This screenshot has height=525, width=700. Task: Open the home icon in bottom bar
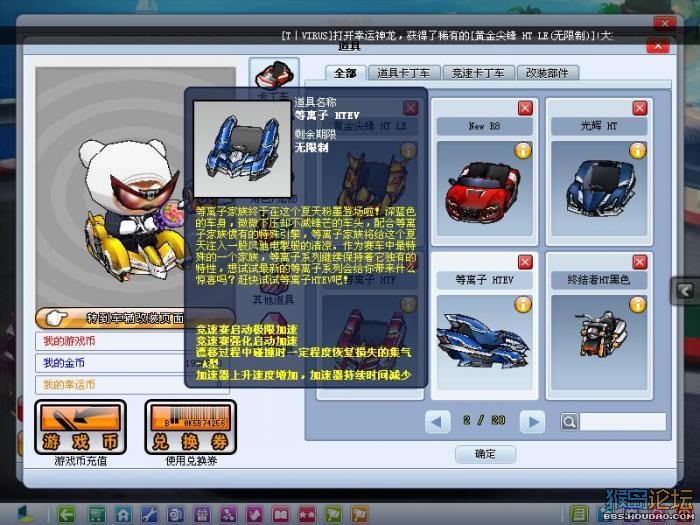click(x=123, y=514)
